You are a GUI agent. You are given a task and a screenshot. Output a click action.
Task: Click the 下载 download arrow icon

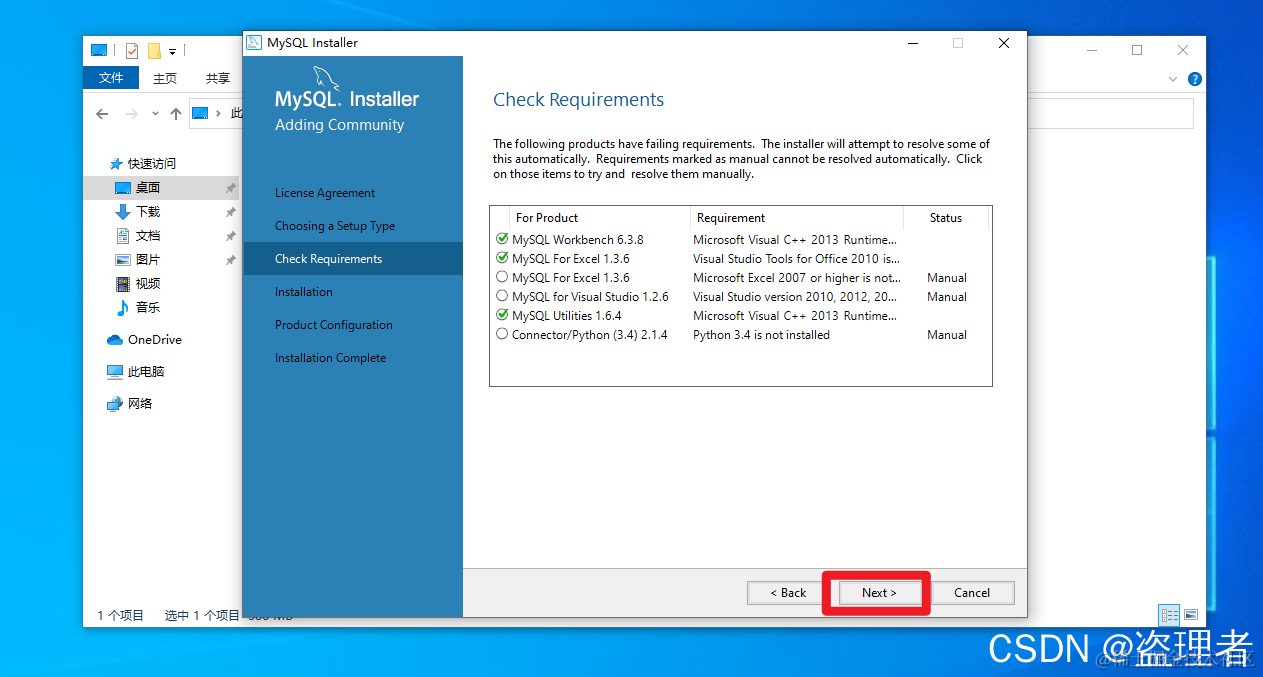123,212
